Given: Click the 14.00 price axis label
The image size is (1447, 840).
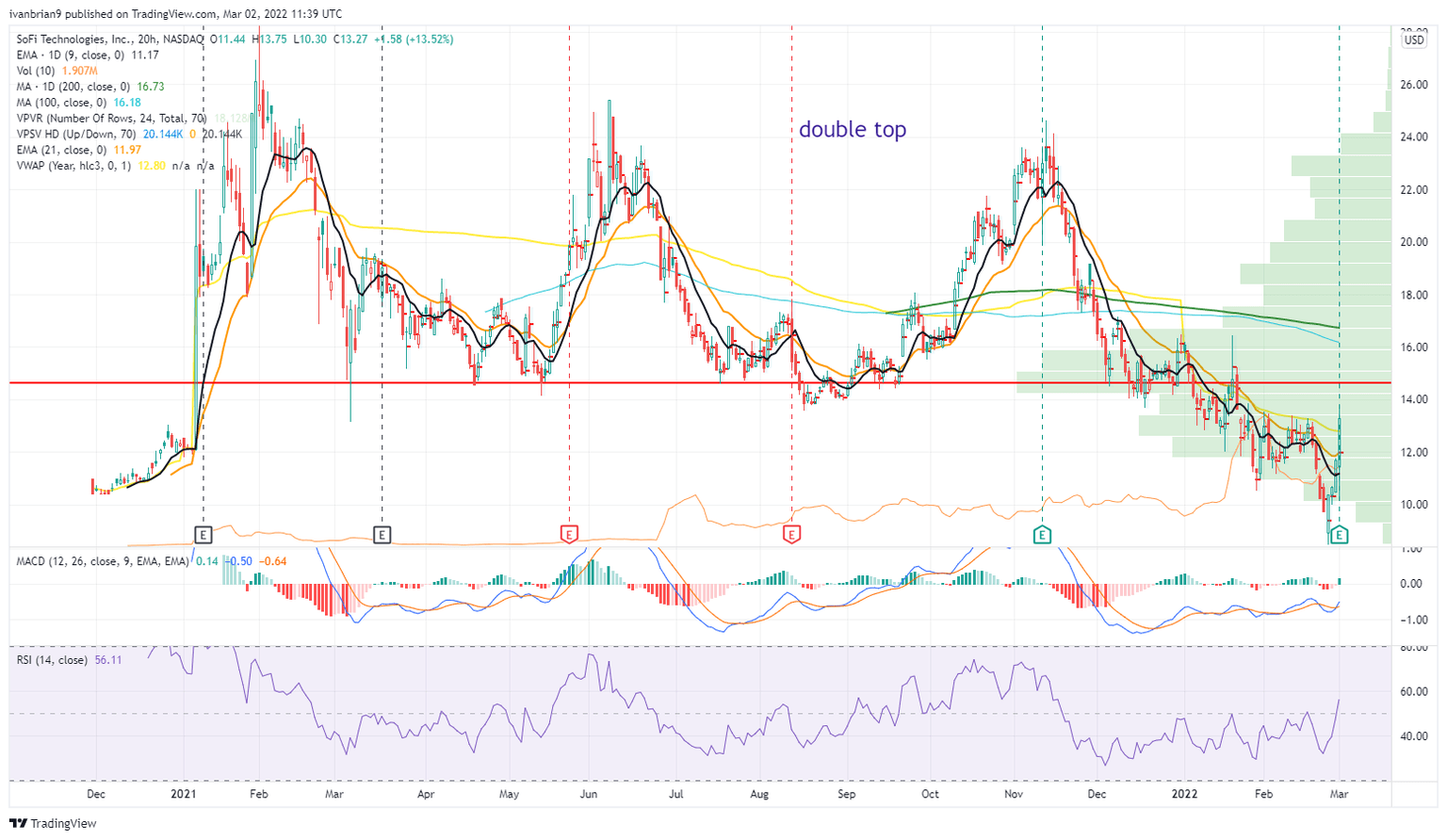Looking at the screenshot, I should pos(1413,399).
